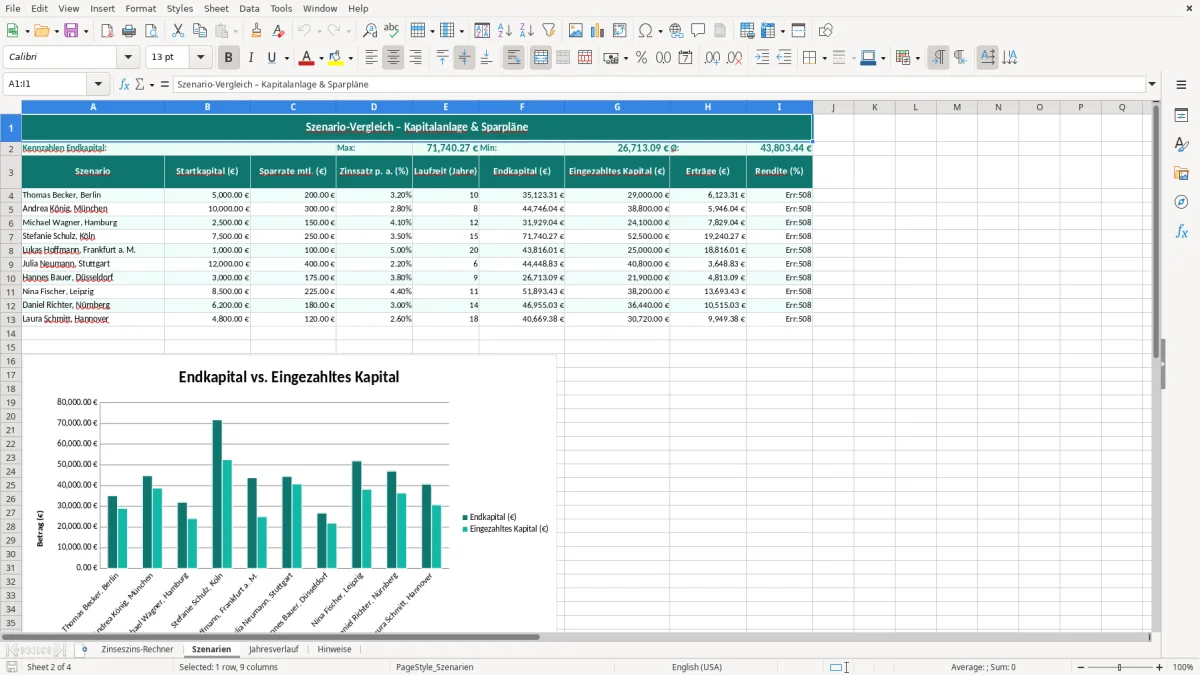Toggle Bold formatting
The image size is (1200, 675).
[228, 58]
